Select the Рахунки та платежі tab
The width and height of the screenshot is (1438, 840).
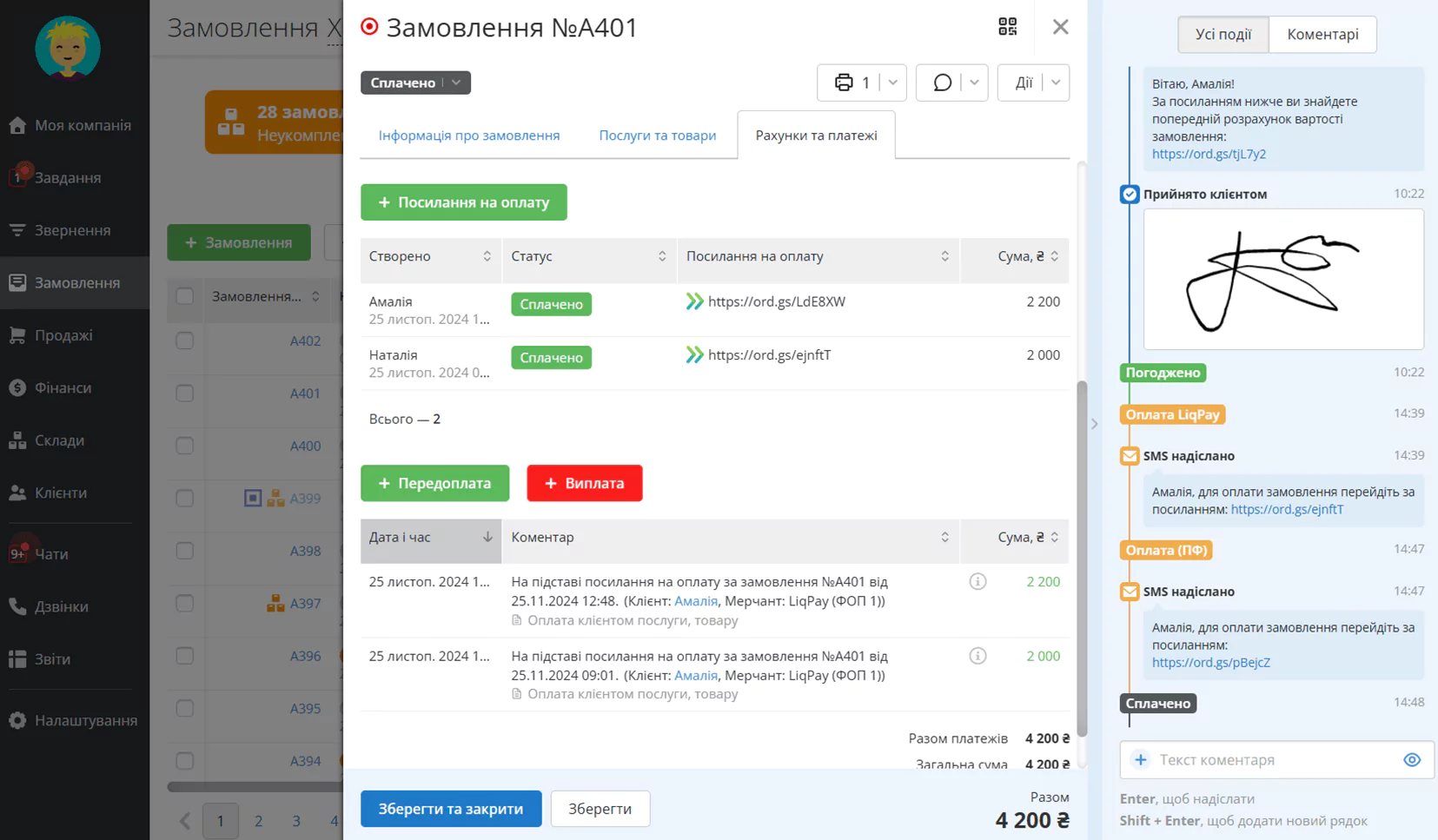click(816, 136)
